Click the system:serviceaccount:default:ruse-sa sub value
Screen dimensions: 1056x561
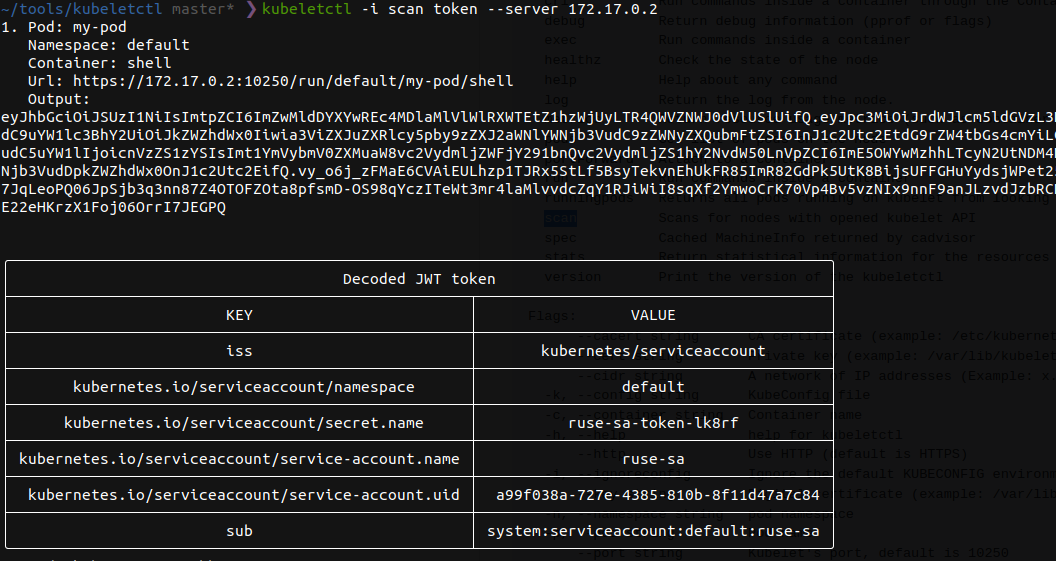click(x=653, y=531)
